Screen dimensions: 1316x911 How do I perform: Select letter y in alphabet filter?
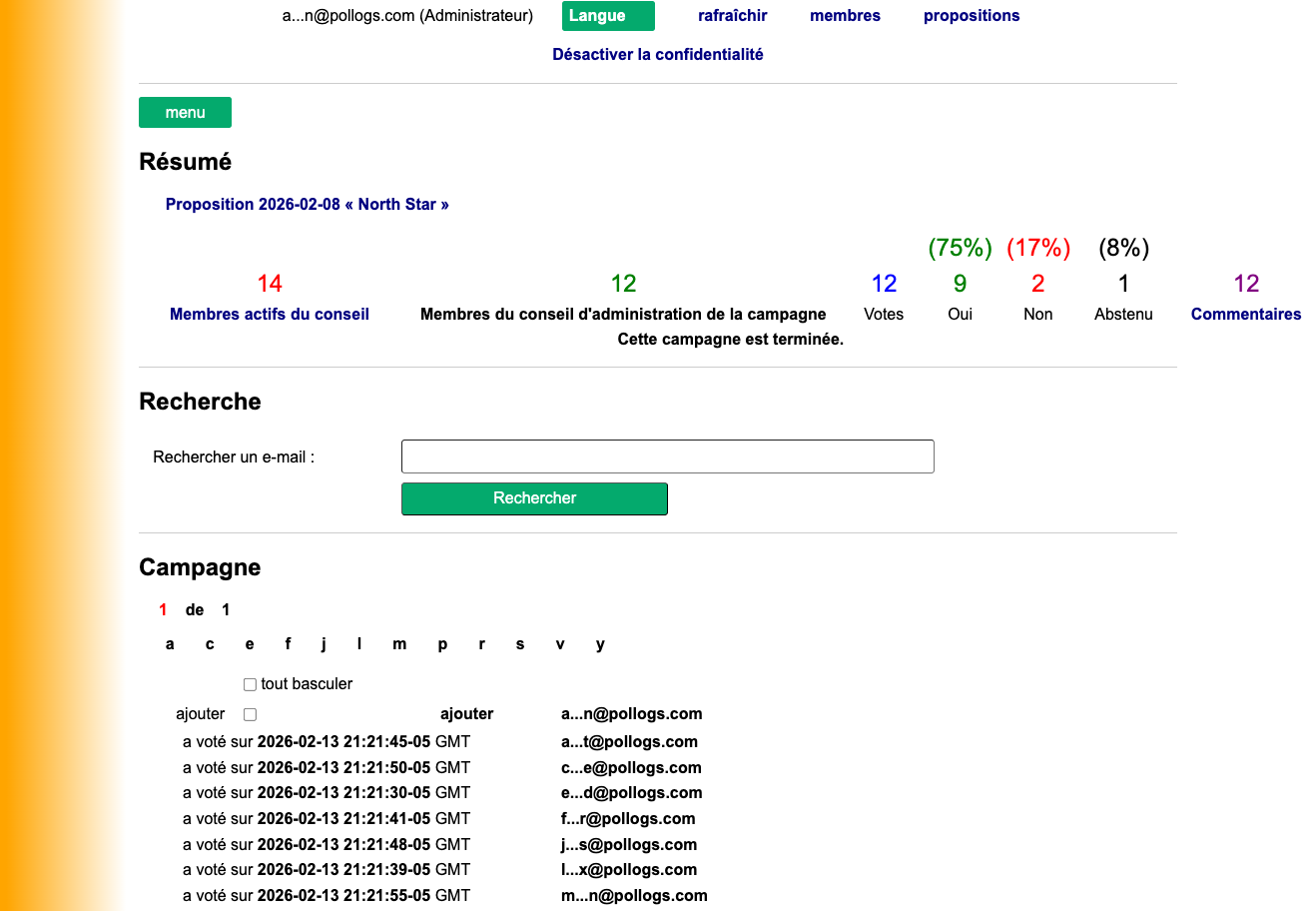(600, 644)
